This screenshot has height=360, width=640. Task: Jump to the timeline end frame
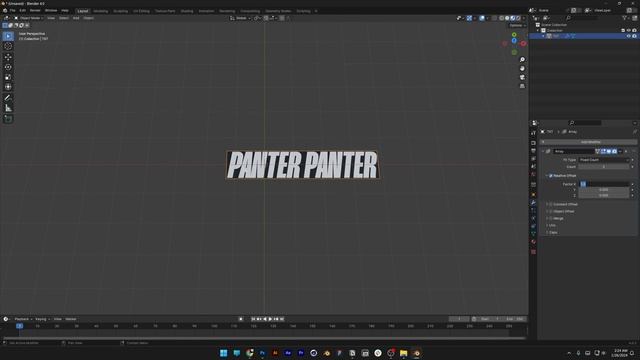pyautogui.click(x=282, y=319)
